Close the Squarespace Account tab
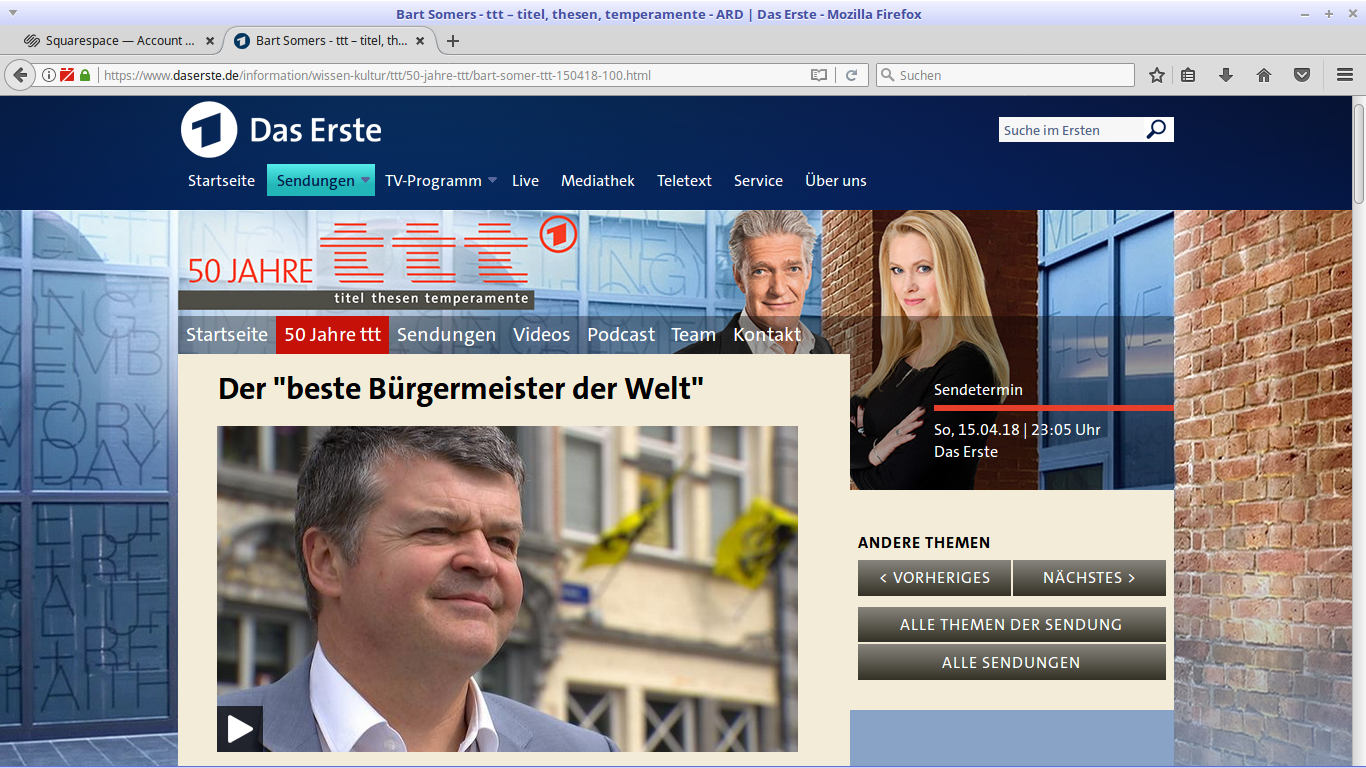 (210, 41)
